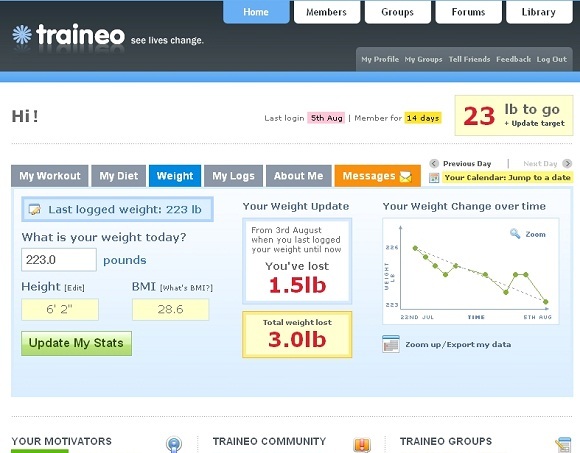Click the notepad icon next to Last logged weight
Viewport: 580px width, 453px height.
point(34,209)
